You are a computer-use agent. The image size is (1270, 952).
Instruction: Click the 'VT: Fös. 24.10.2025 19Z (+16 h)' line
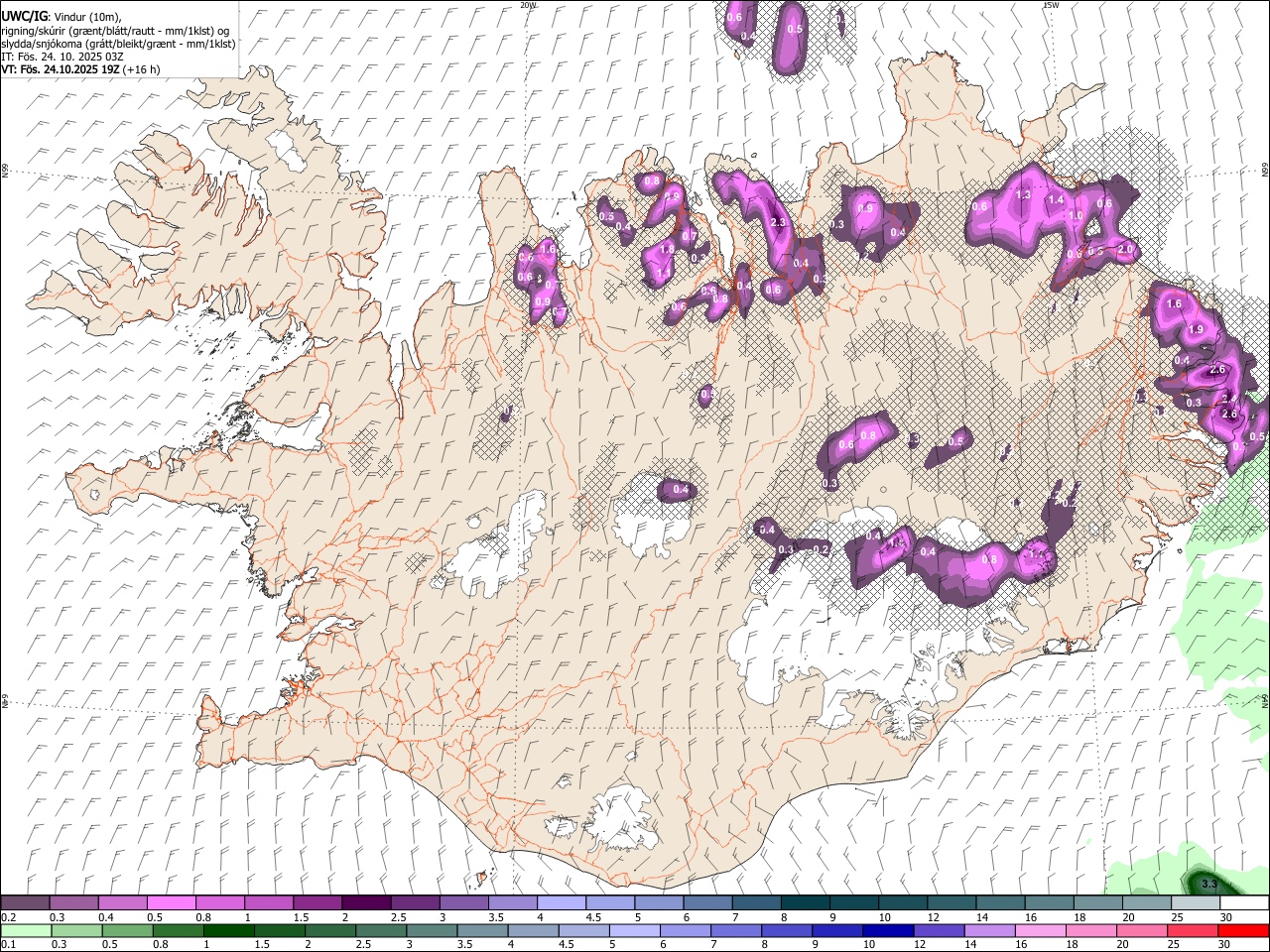[x=80, y=69]
